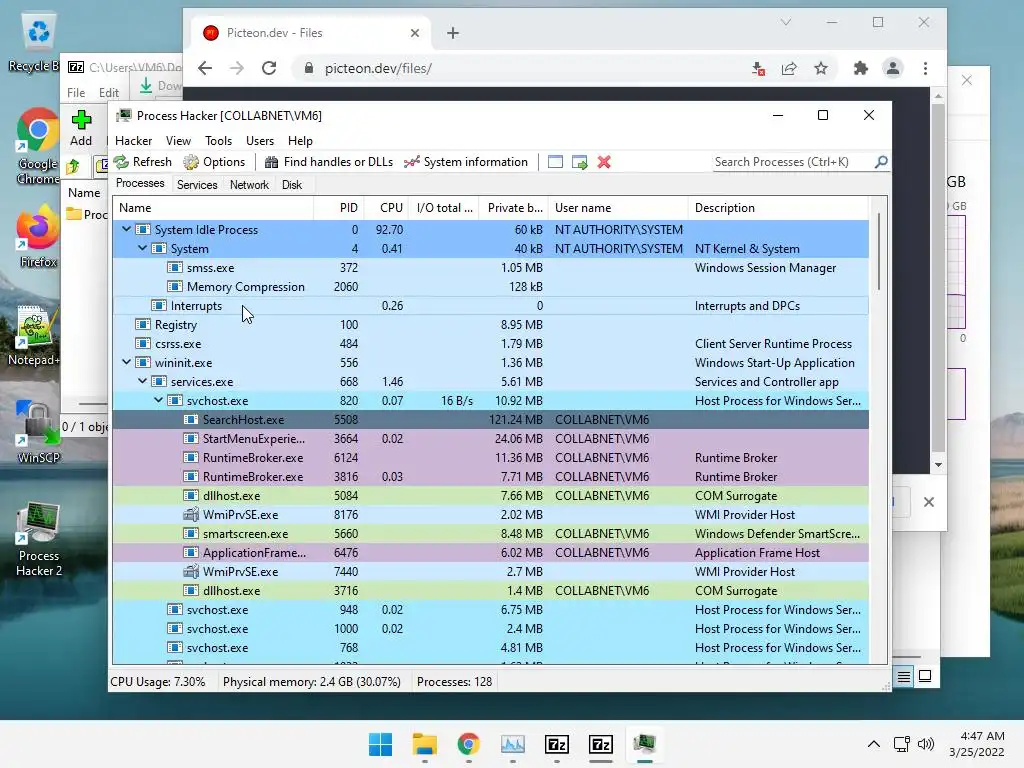Click the Refresh toolbar button
This screenshot has width=1024, height=768.
142,162
